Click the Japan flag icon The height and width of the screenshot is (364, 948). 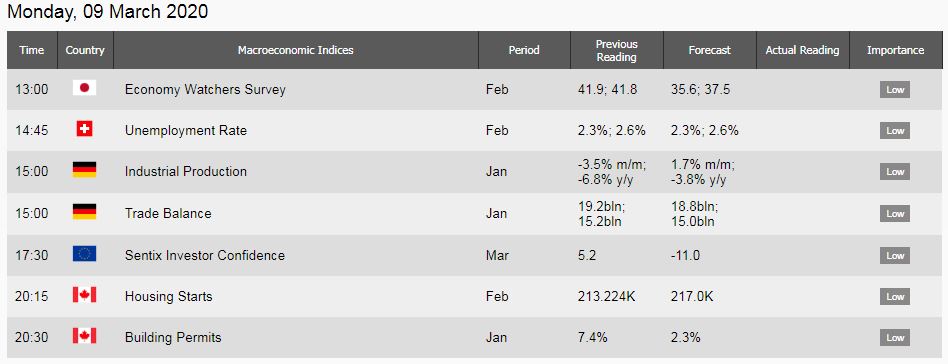pyautogui.click(x=85, y=88)
